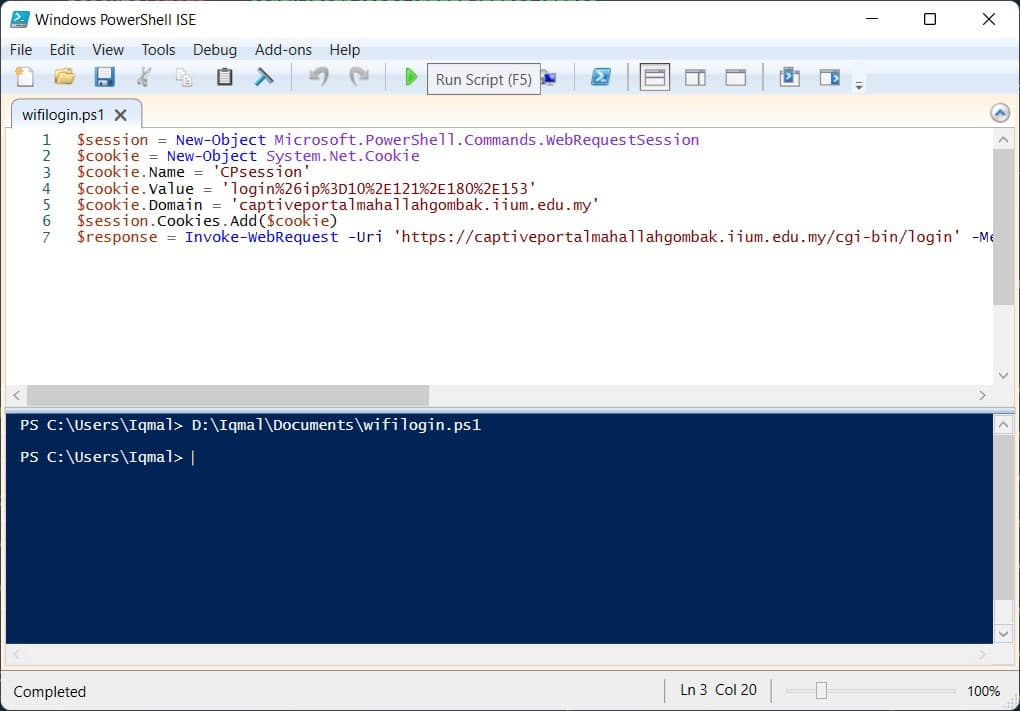The width and height of the screenshot is (1020, 711).
Task: Click the 100% zoom level text
Action: (984, 691)
